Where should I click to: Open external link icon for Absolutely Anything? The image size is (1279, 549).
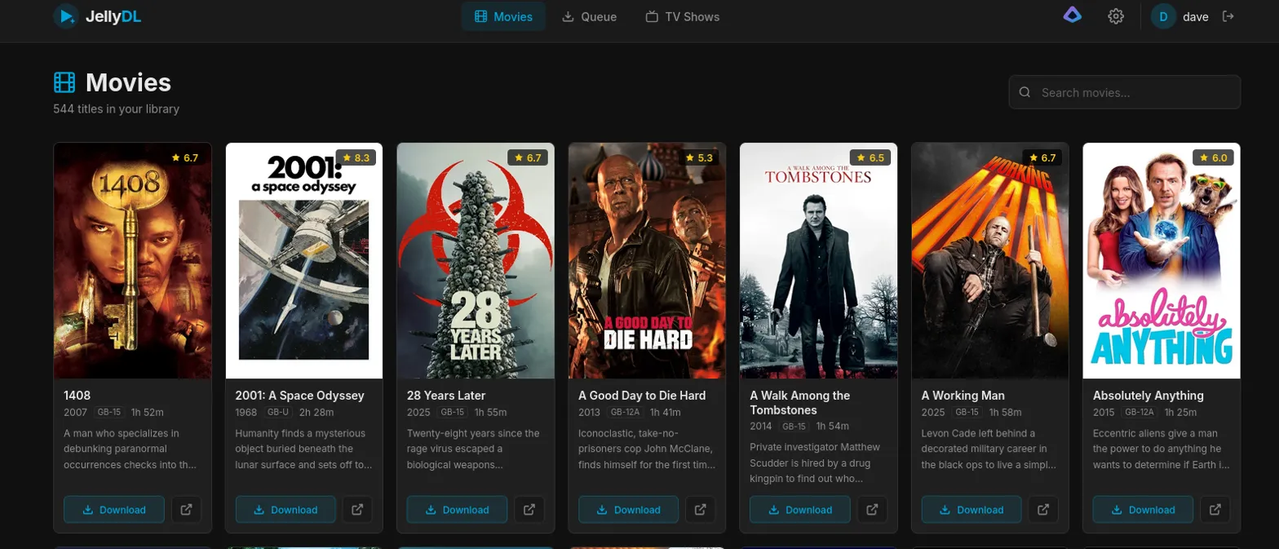pyautogui.click(x=1215, y=509)
